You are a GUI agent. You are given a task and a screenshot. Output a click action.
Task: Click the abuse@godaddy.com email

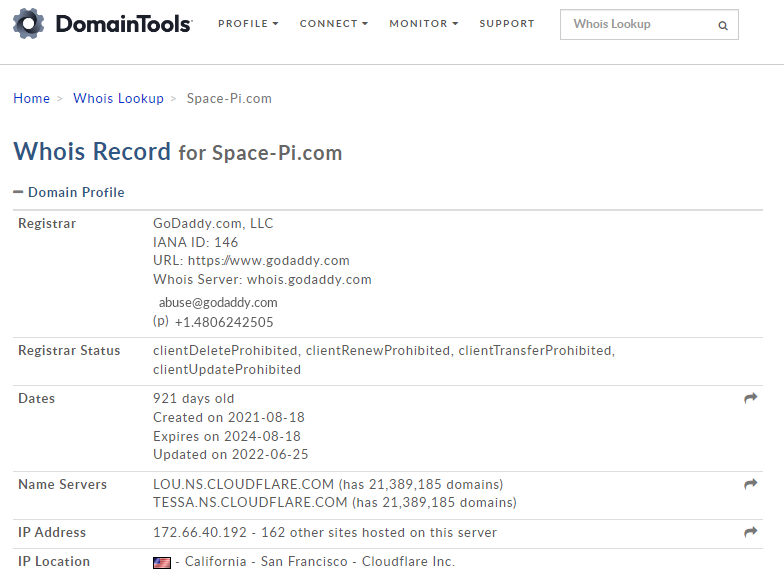coord(218,302)
